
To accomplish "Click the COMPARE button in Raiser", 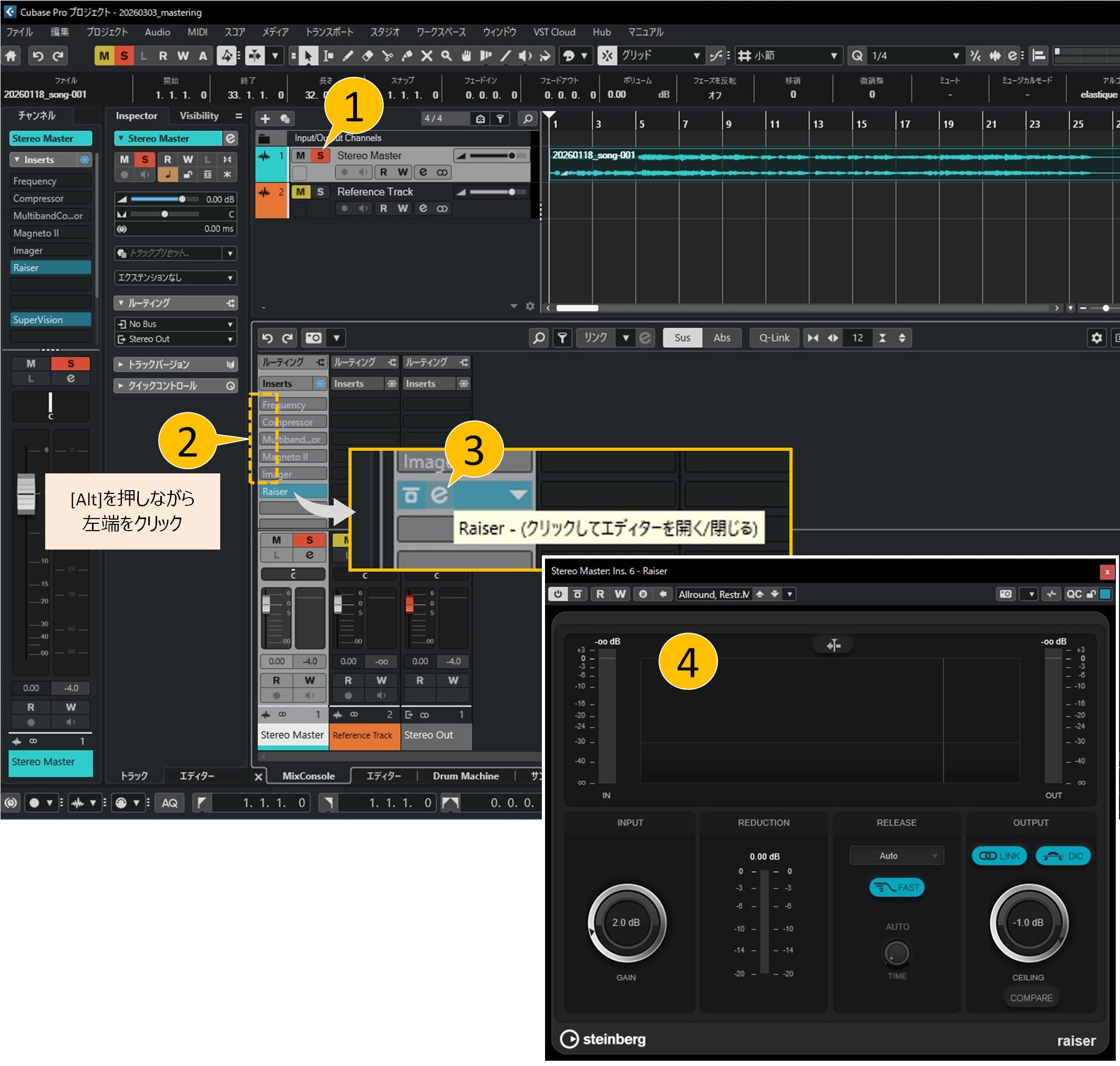I will click(x=1031, y=998).
